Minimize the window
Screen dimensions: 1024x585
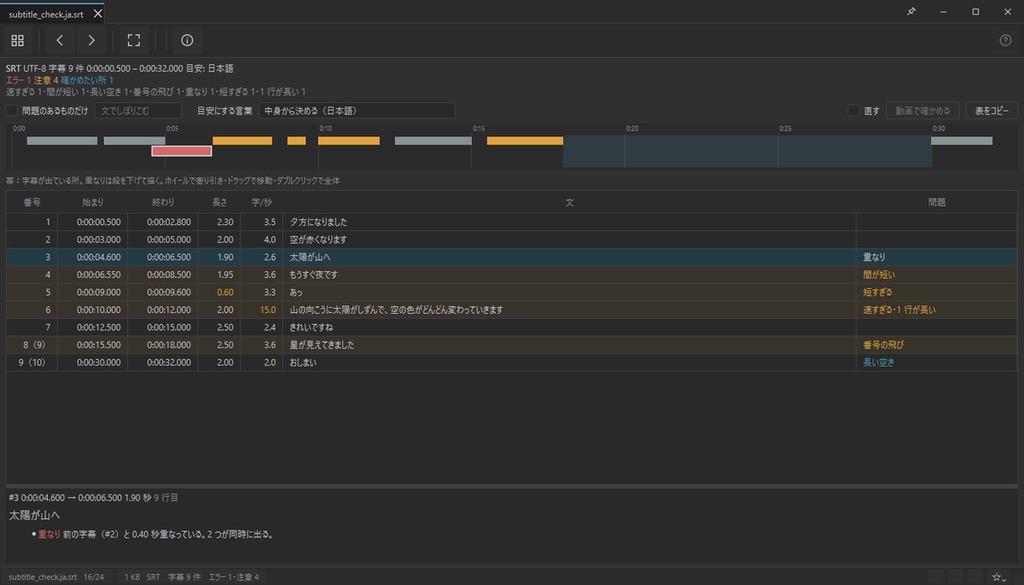[x=943, y=12]
